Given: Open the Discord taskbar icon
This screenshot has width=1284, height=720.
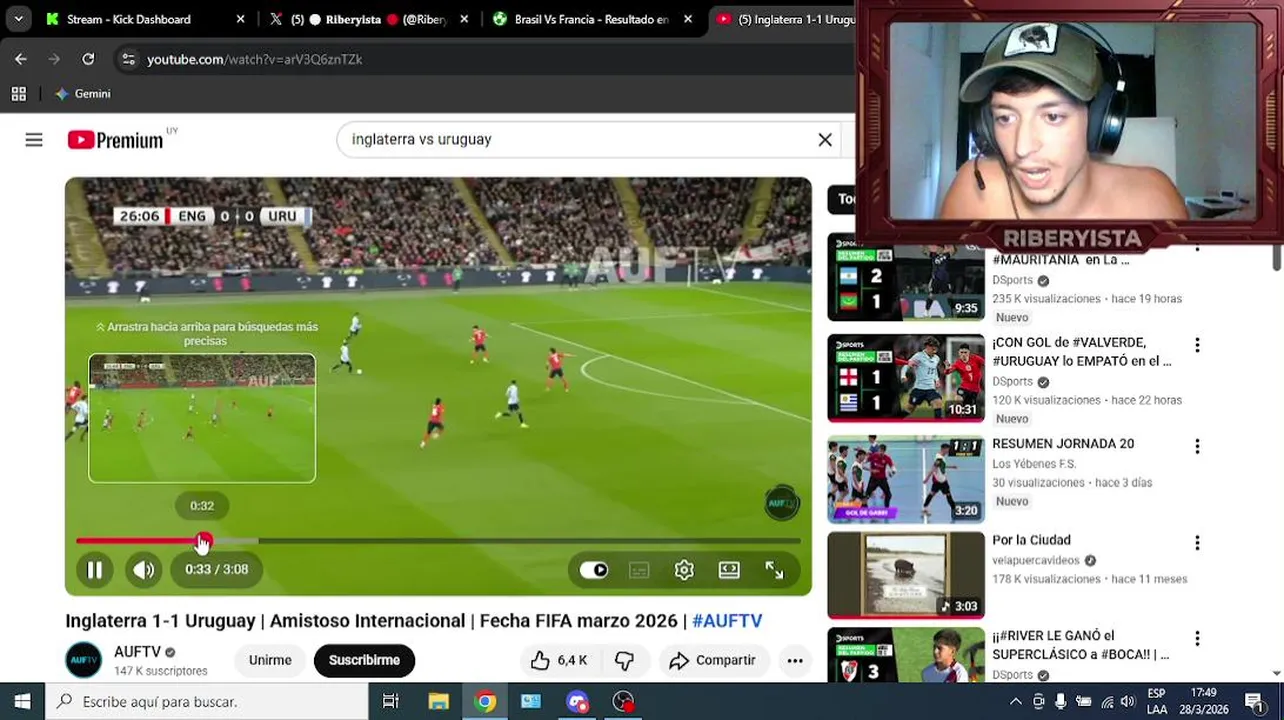Looking at the screenshot, I should pos(578,702).
